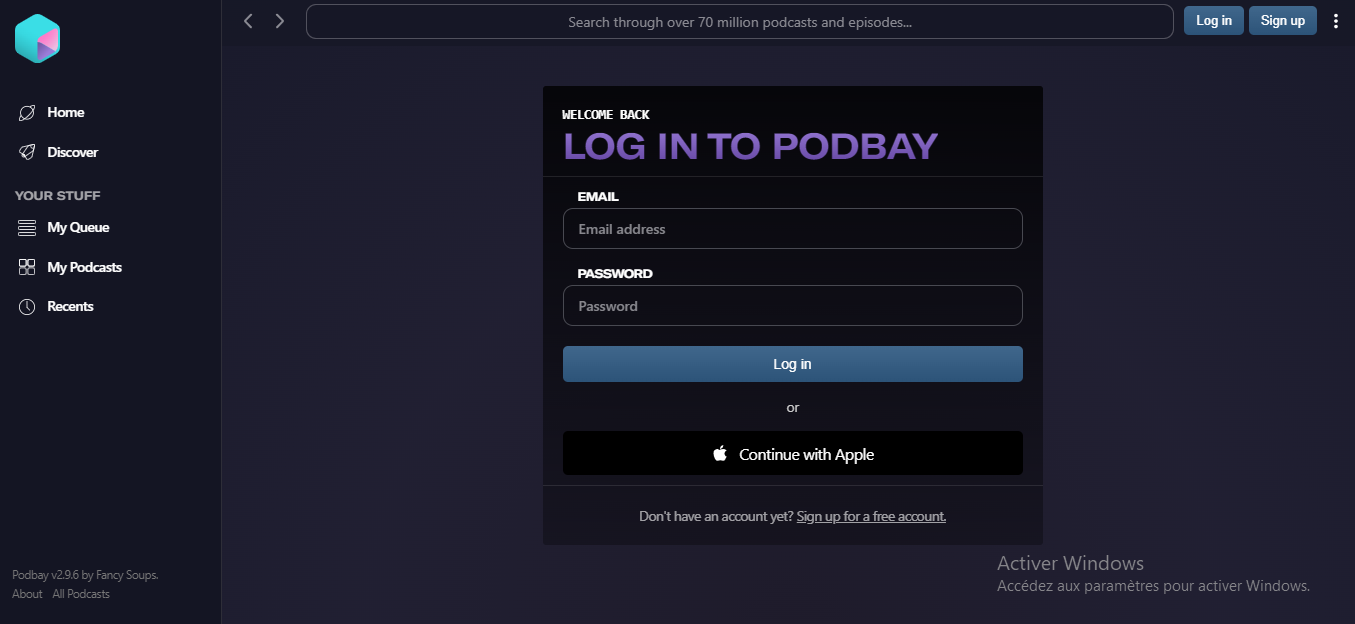Open the All Podcasts footer link
Image resolution: width=1355 pixels, height=624 pixels.
click(81, 594)
